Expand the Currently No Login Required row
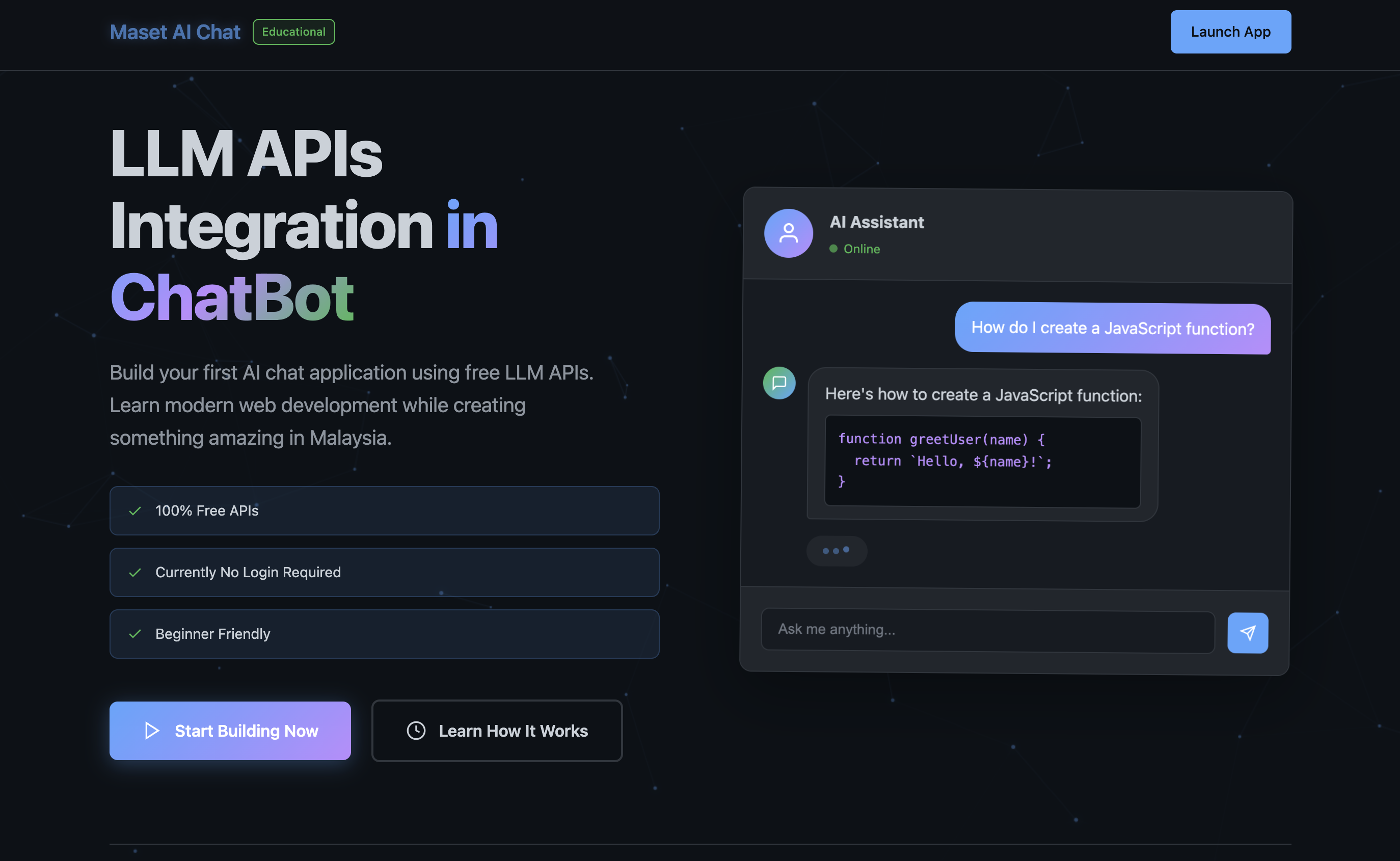 (x=384, y=572)
